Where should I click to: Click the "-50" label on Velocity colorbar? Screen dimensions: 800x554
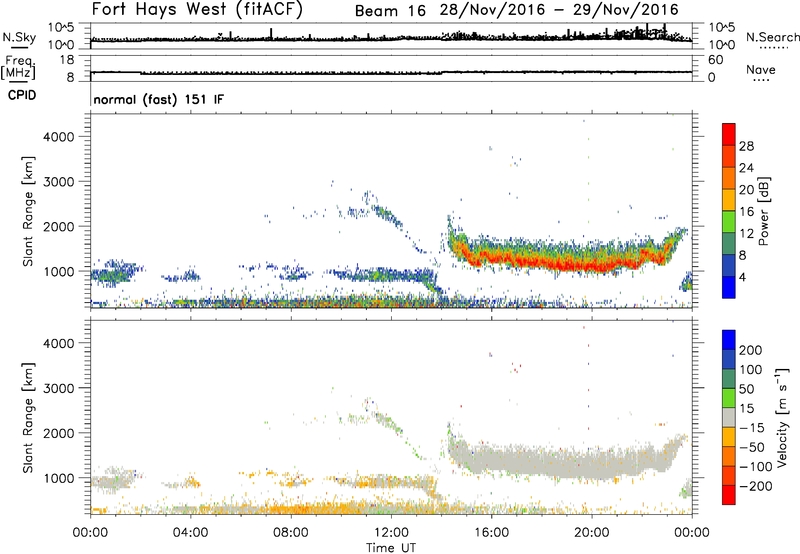pyautogui.click(x=752, y=447)
